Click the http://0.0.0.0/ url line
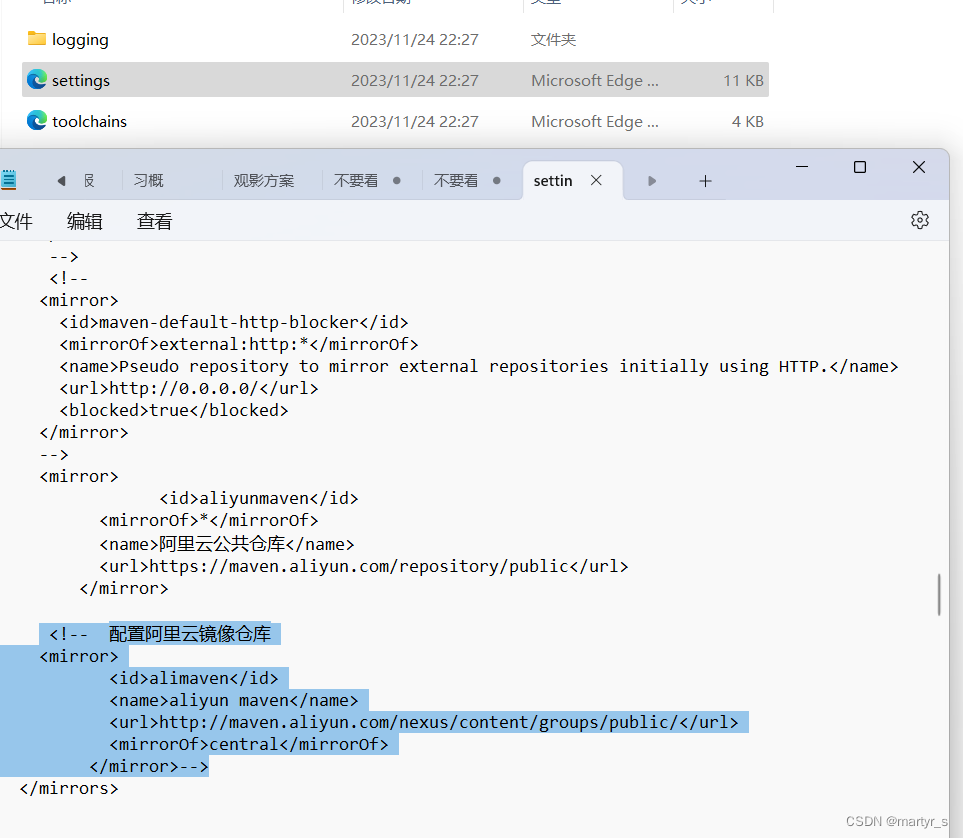Viewport: 963px width, 838px height. (x=189, y=388)
